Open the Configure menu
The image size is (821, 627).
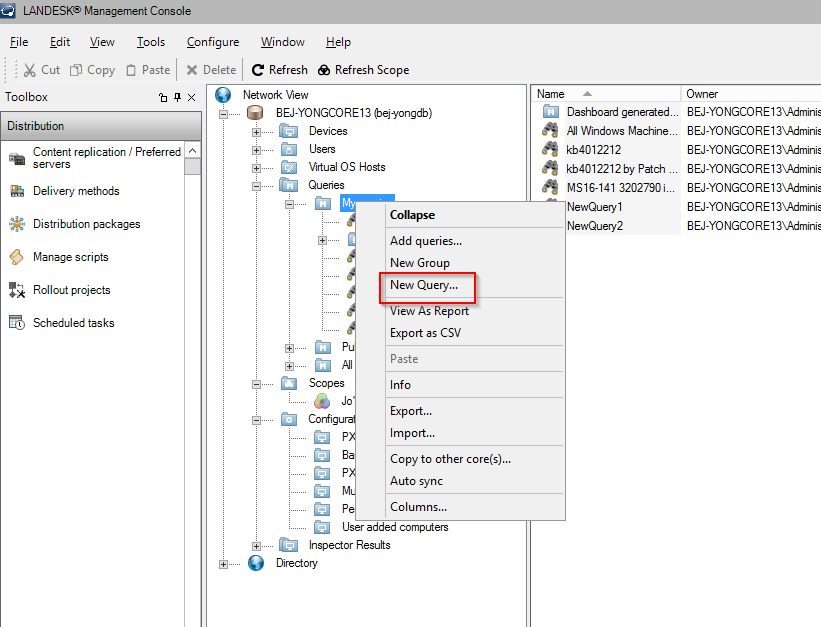(x=212, y=42)
